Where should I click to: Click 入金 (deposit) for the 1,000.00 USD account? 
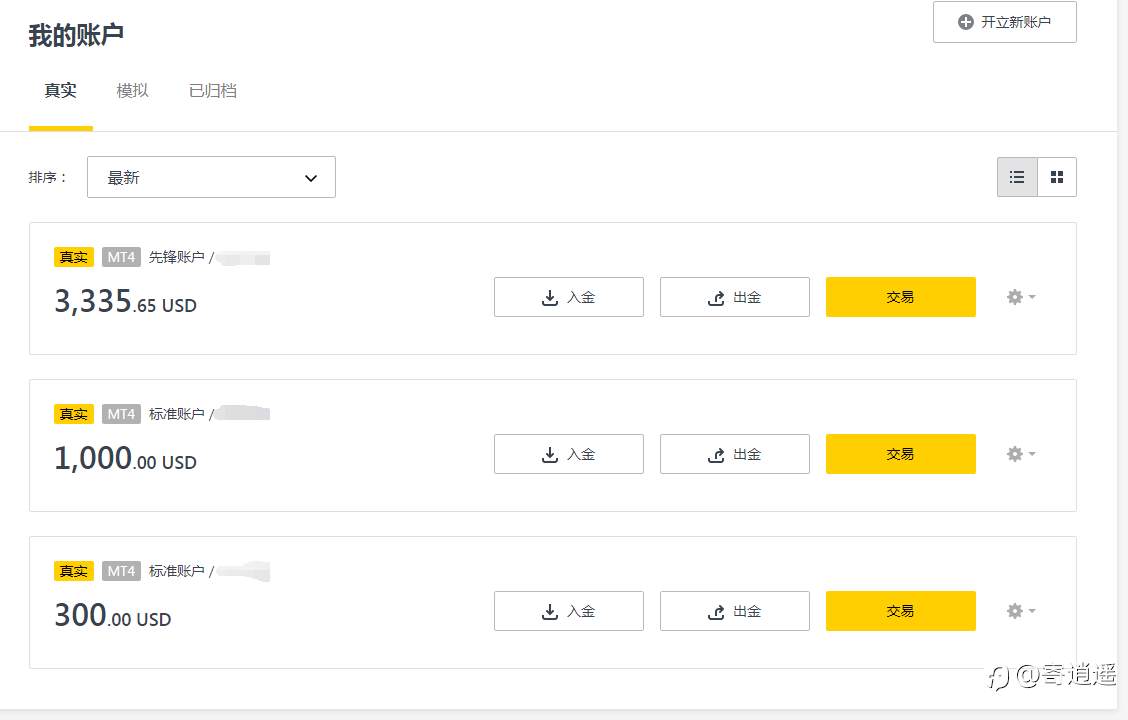[x=568, y=454]
